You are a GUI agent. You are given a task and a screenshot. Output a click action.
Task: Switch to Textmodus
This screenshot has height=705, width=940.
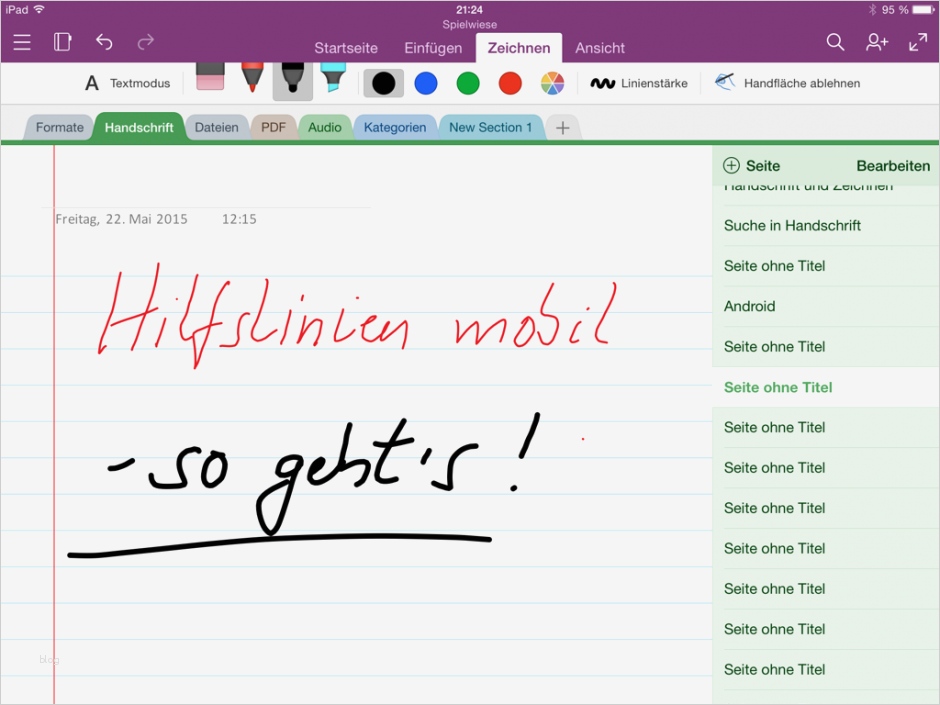coord(127,83)
